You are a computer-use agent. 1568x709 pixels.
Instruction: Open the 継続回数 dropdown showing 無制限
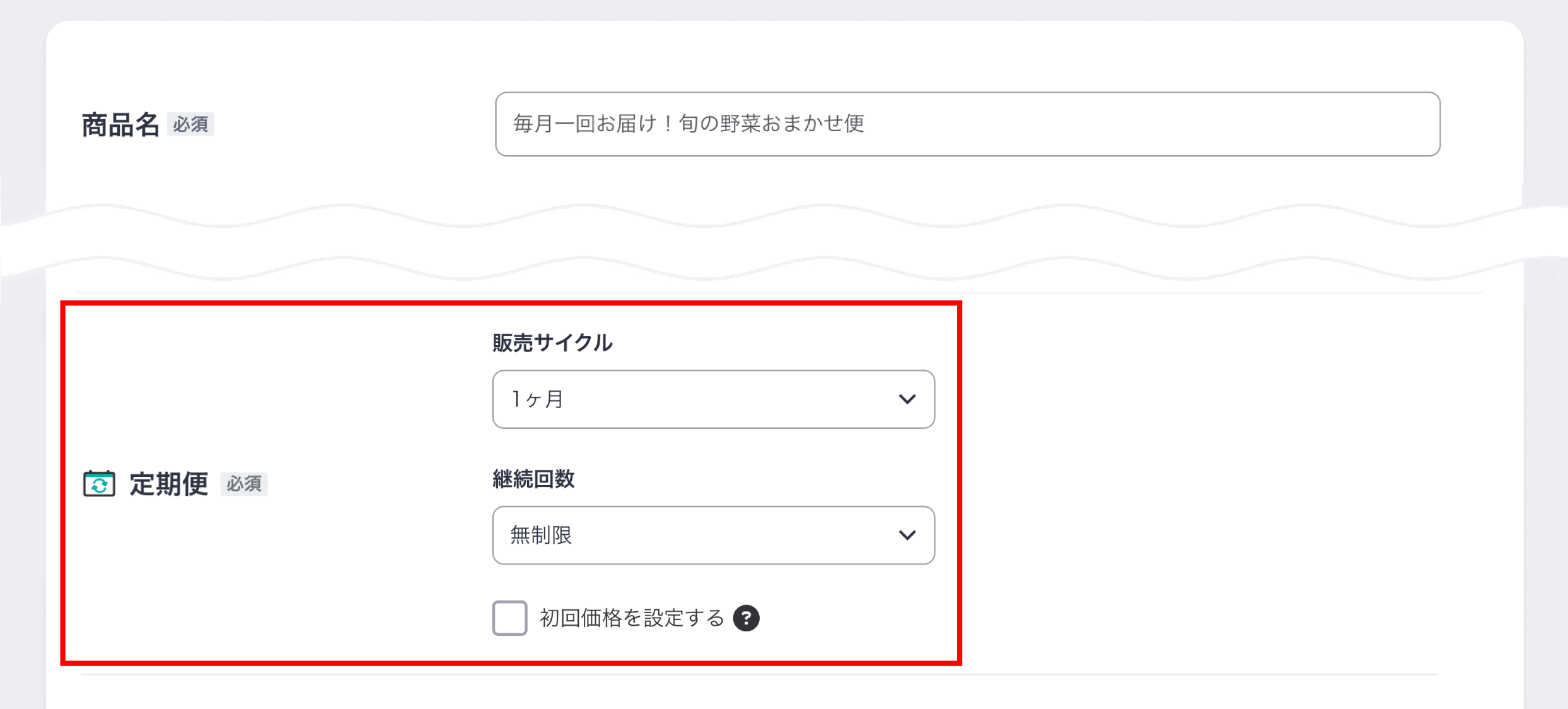(x=712, y=536)
